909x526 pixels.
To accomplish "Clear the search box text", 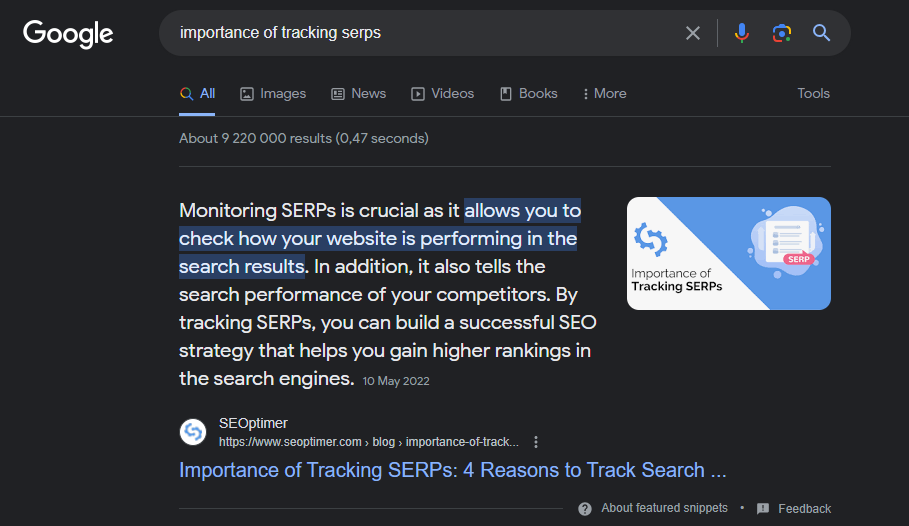I will (693, 33).
